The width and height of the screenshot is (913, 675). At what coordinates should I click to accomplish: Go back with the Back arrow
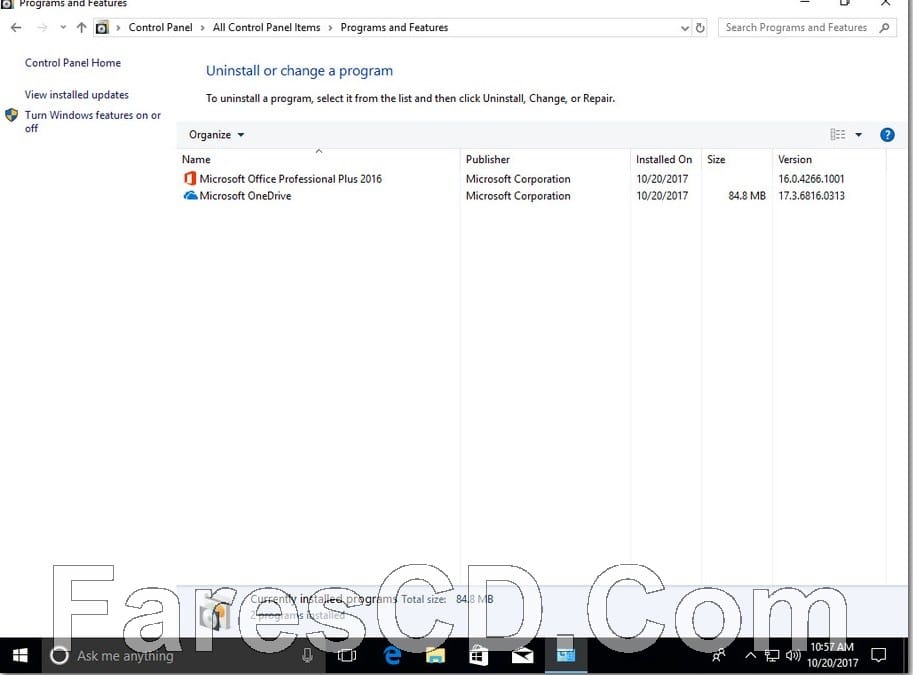click(x=16, y=27)
